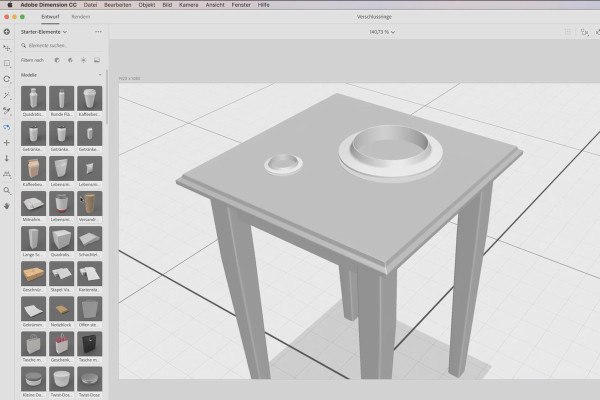Open the three-dots panel options menu
Image resolution: width=600 pixels, height=400 pixels.
coord(98,32)
